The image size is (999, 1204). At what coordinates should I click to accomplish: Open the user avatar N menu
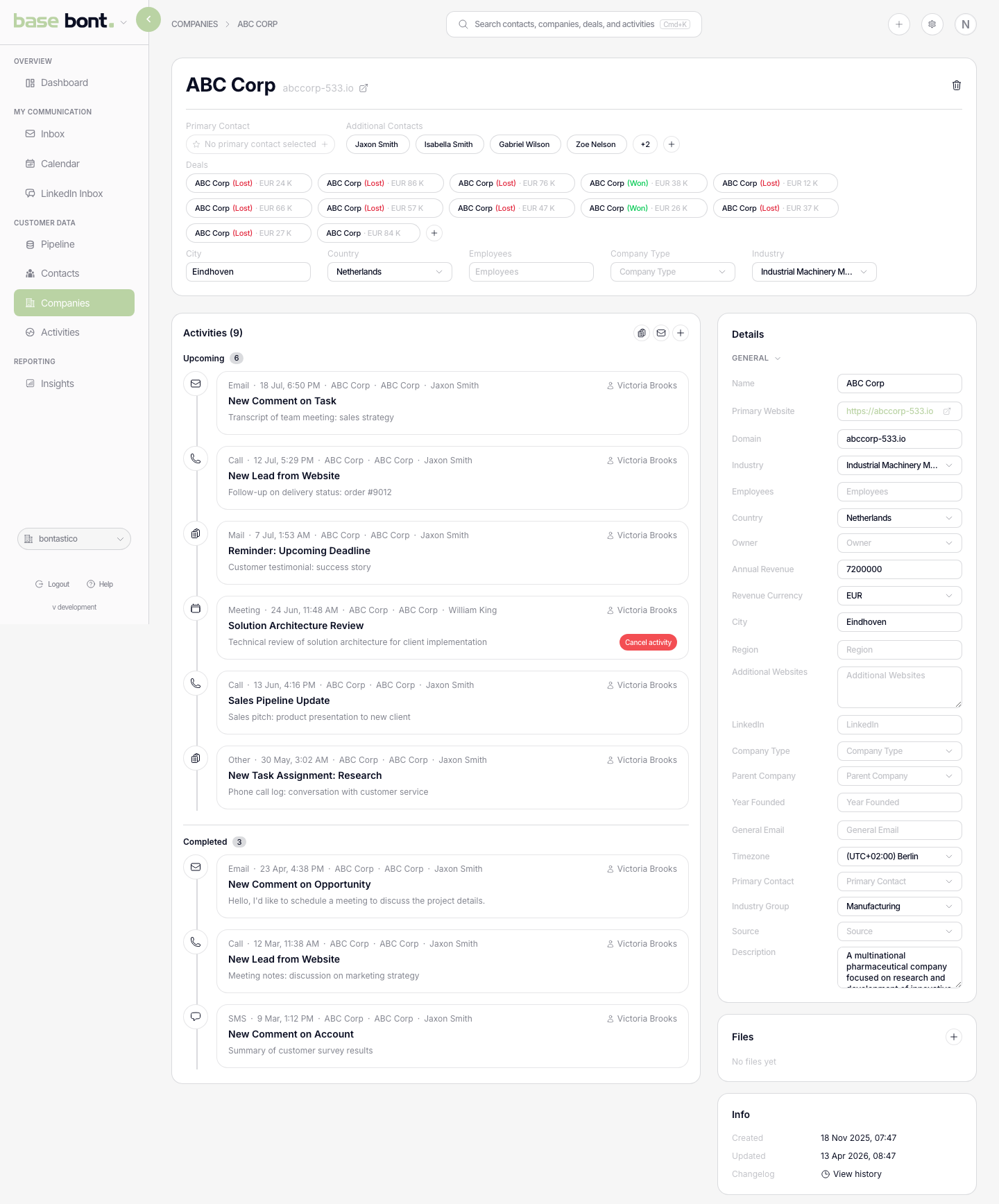(x=966, y=24)
